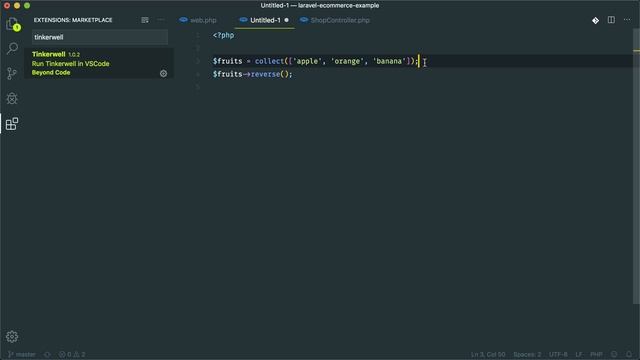Switch to ShopController.php tab

(x=335, y=20)
